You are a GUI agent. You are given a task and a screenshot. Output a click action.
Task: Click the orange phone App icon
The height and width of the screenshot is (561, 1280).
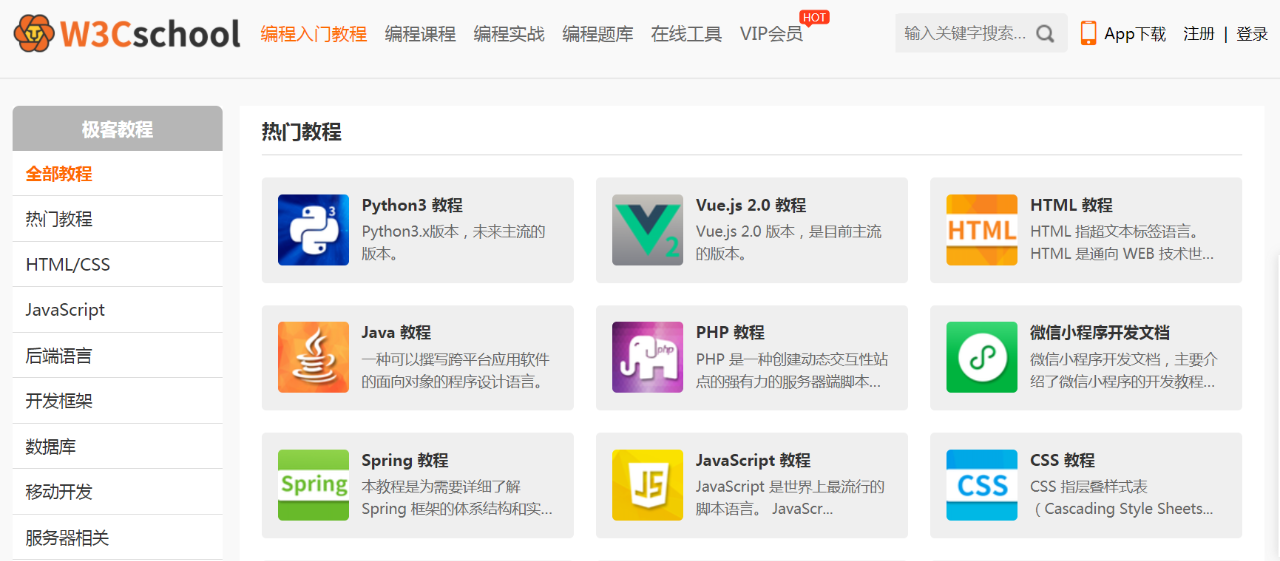tap(1088, 34)
